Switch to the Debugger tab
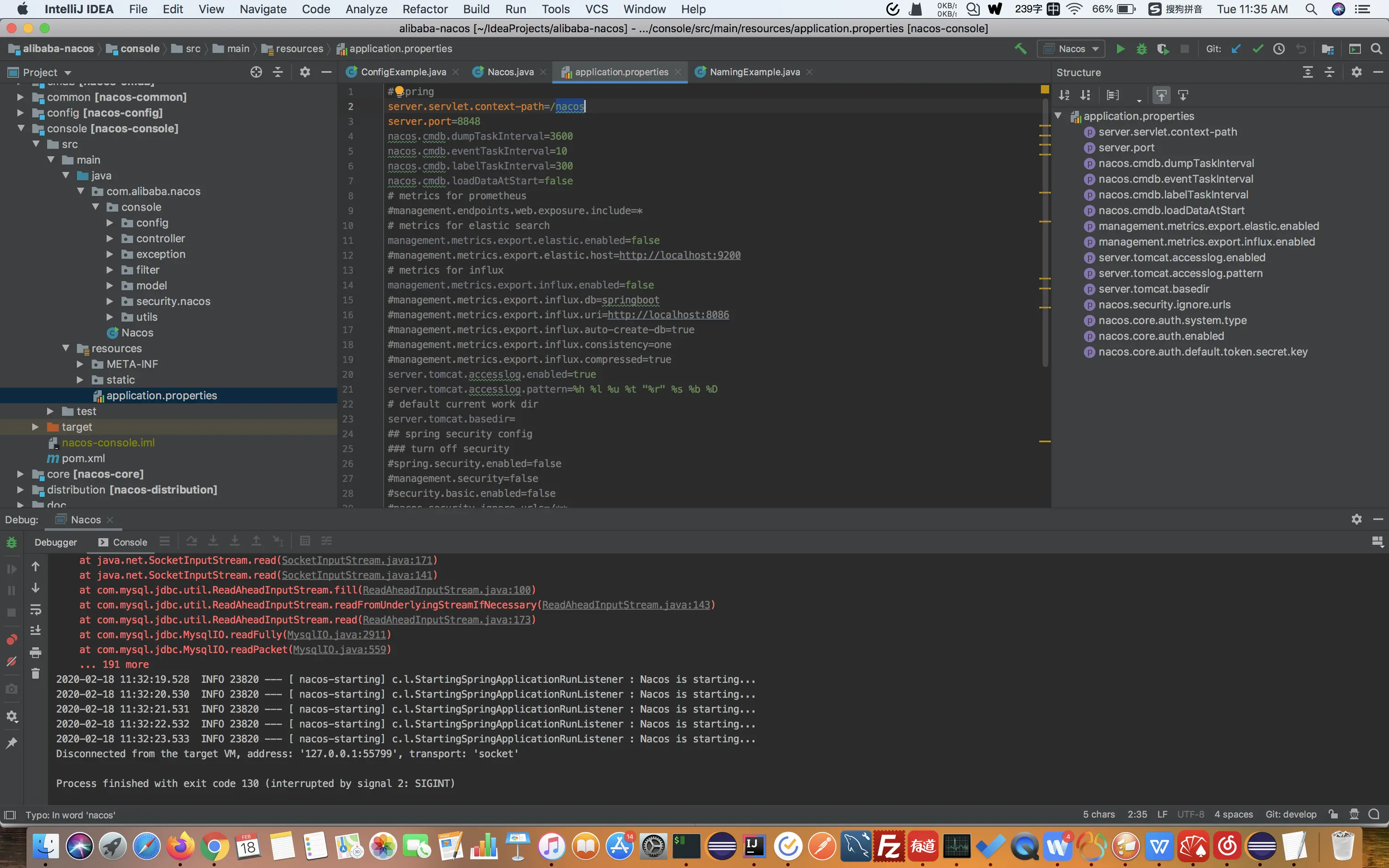This screenshot has width=1389, height=868. pyautogui.click(x=56, y=542)
